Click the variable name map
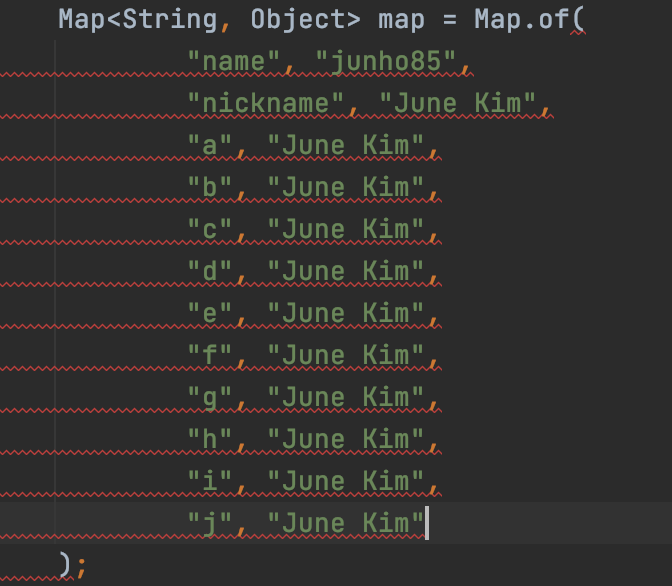672x586 pixels. [401, 21]
